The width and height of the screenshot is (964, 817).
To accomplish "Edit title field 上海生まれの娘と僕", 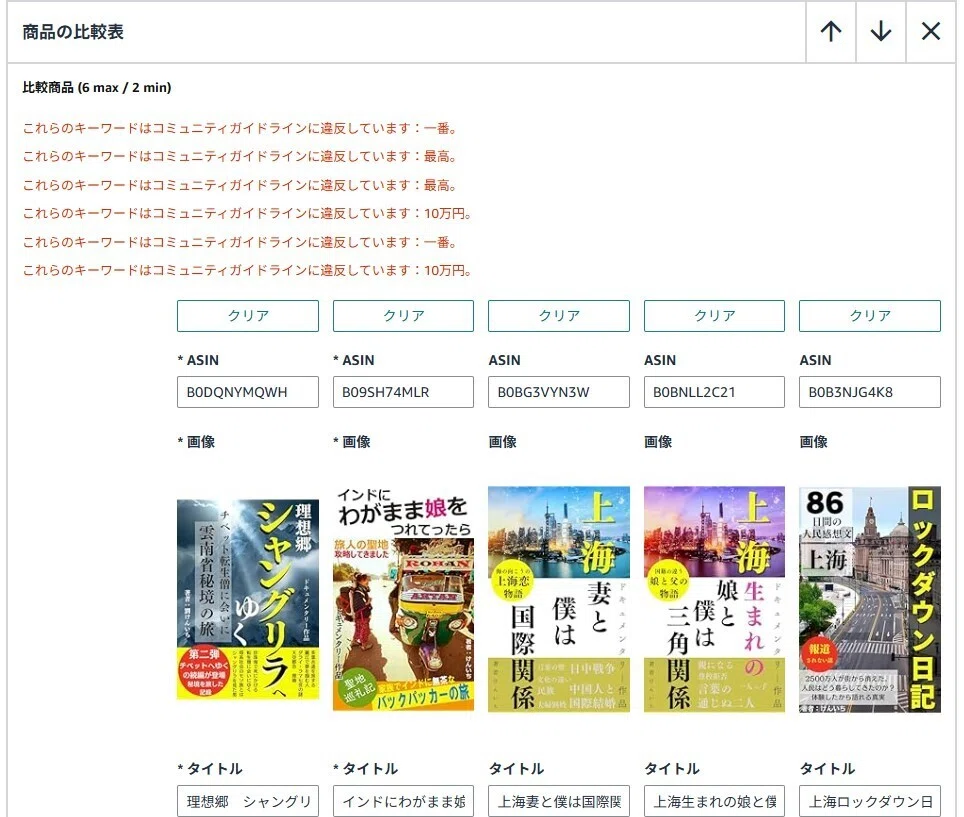I will coord(714,801).
